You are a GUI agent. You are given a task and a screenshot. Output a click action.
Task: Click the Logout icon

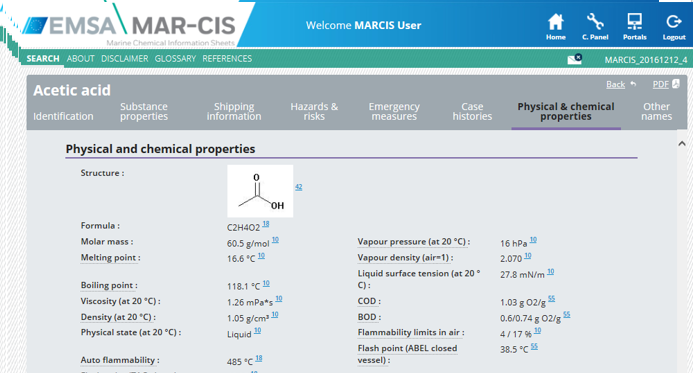(x=674, y=21)
